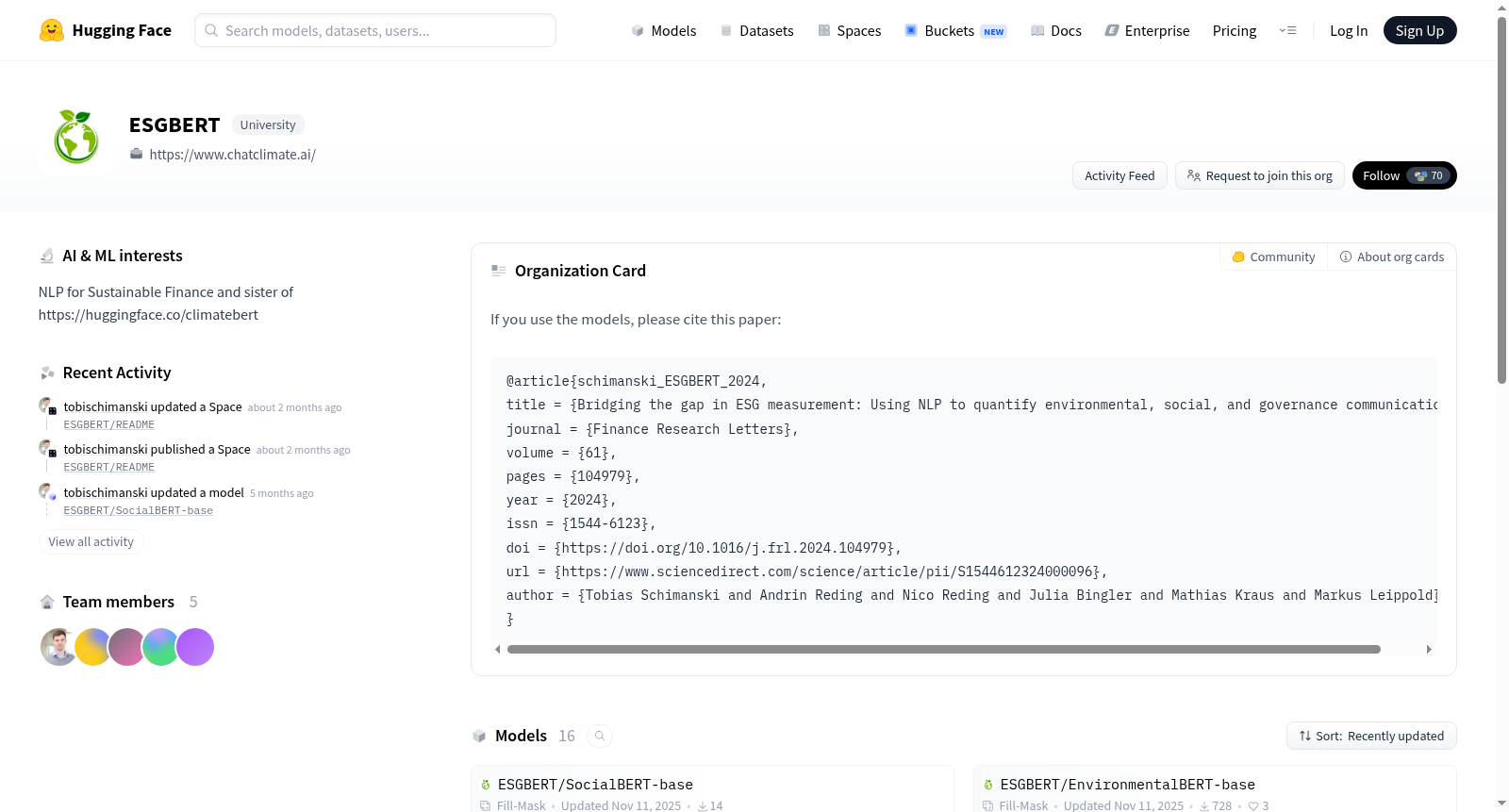Open the Sort: Recently updated dropdown
This screenshot has height=812, width=1509.
(x=1371, y=736)
